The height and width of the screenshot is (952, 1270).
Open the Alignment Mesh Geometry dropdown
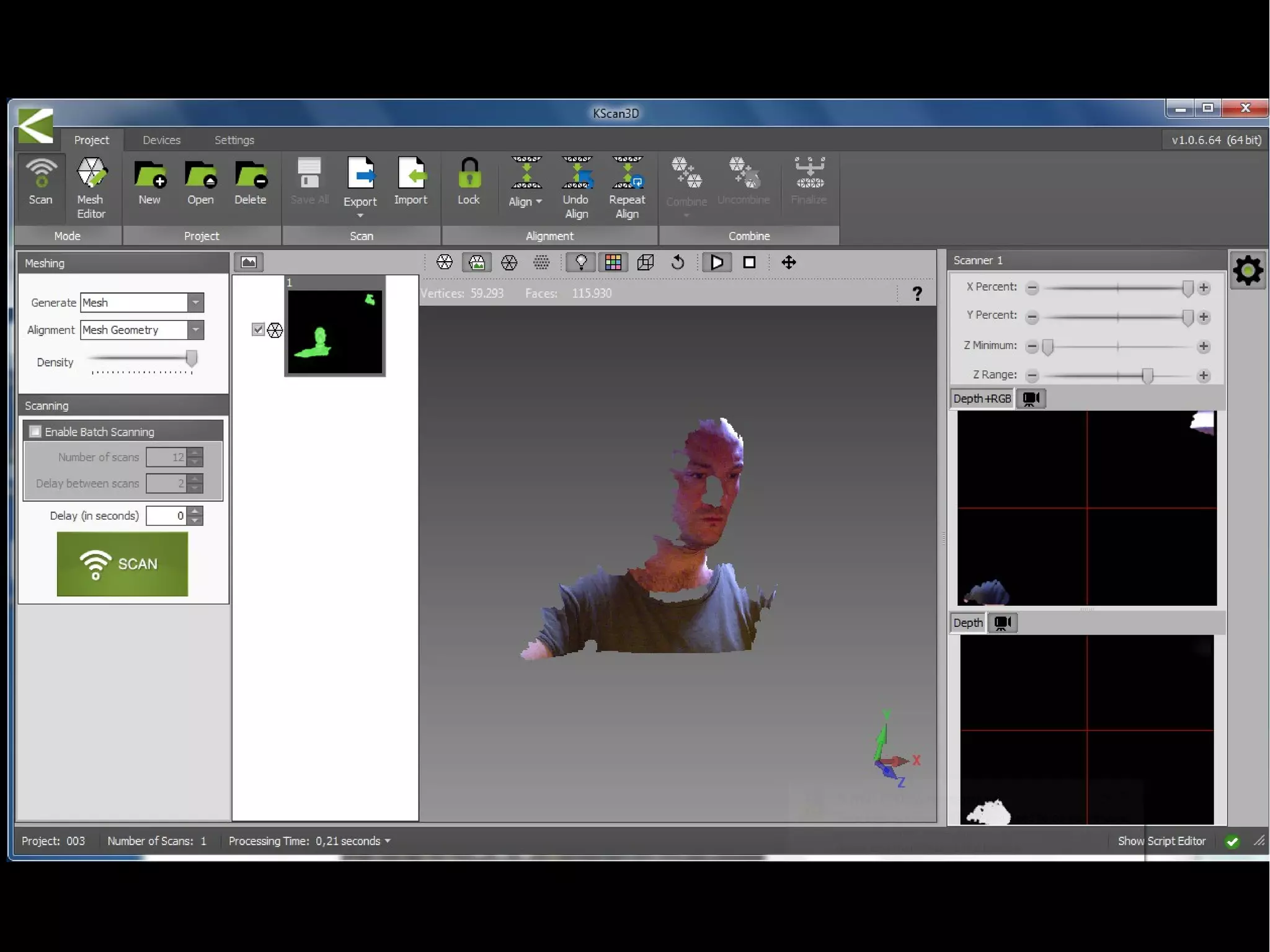(x=195, y=330)
